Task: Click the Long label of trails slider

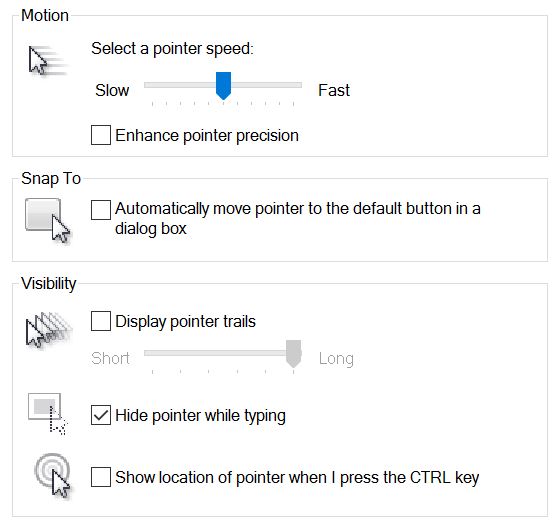Action: tap(336, 359)
